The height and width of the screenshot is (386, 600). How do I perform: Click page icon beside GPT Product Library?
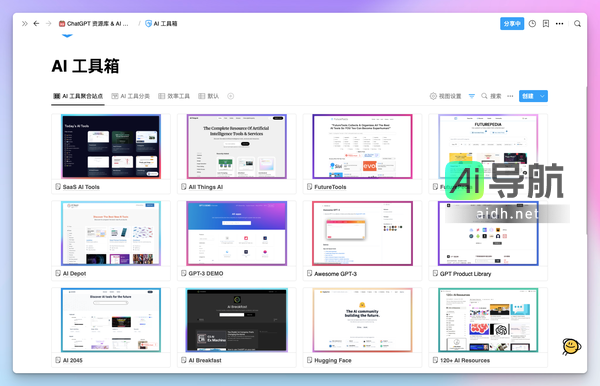pyautogui.click(x=435, y=273)
